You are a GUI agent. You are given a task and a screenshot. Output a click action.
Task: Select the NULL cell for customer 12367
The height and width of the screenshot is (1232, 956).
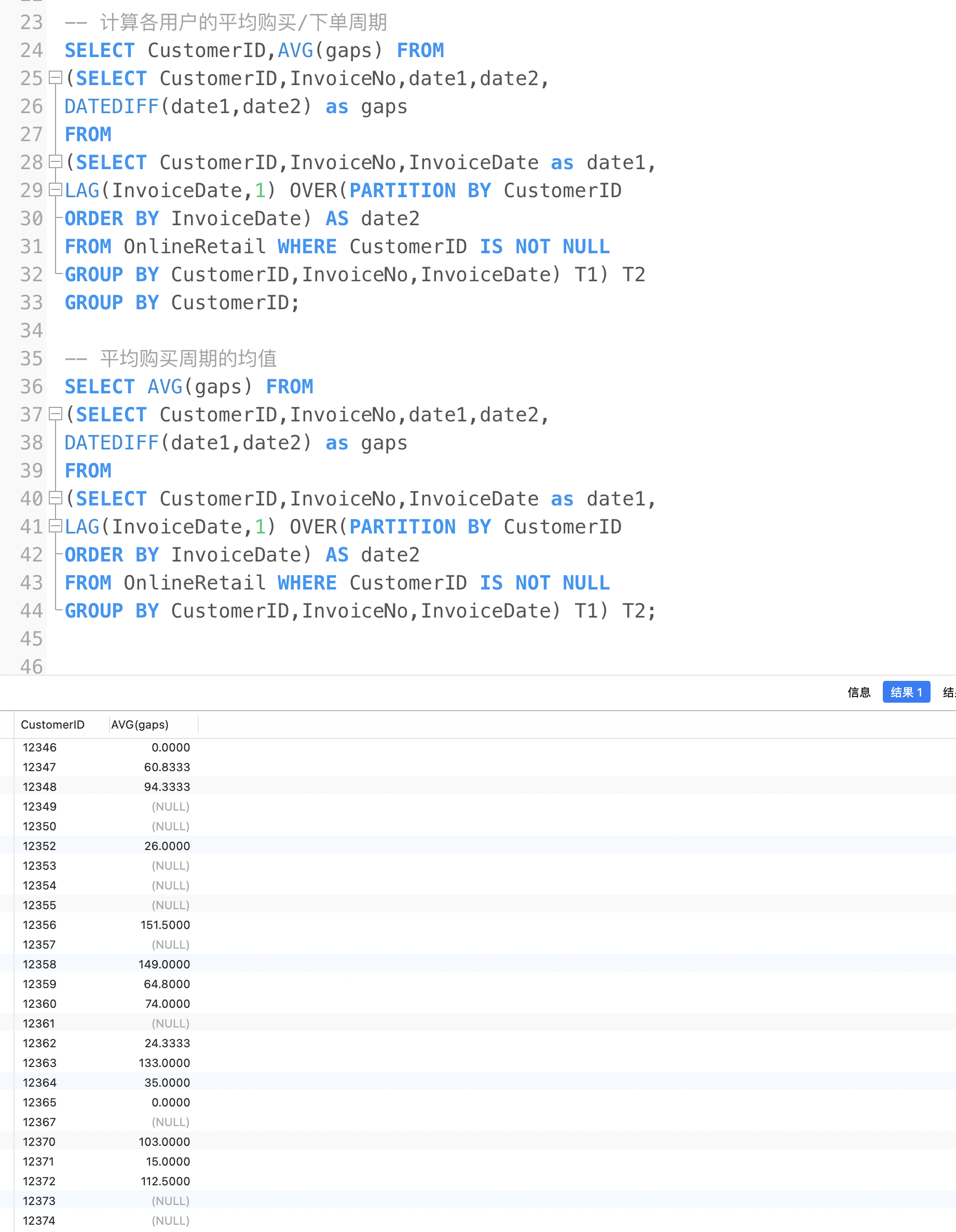point(170,1122)
